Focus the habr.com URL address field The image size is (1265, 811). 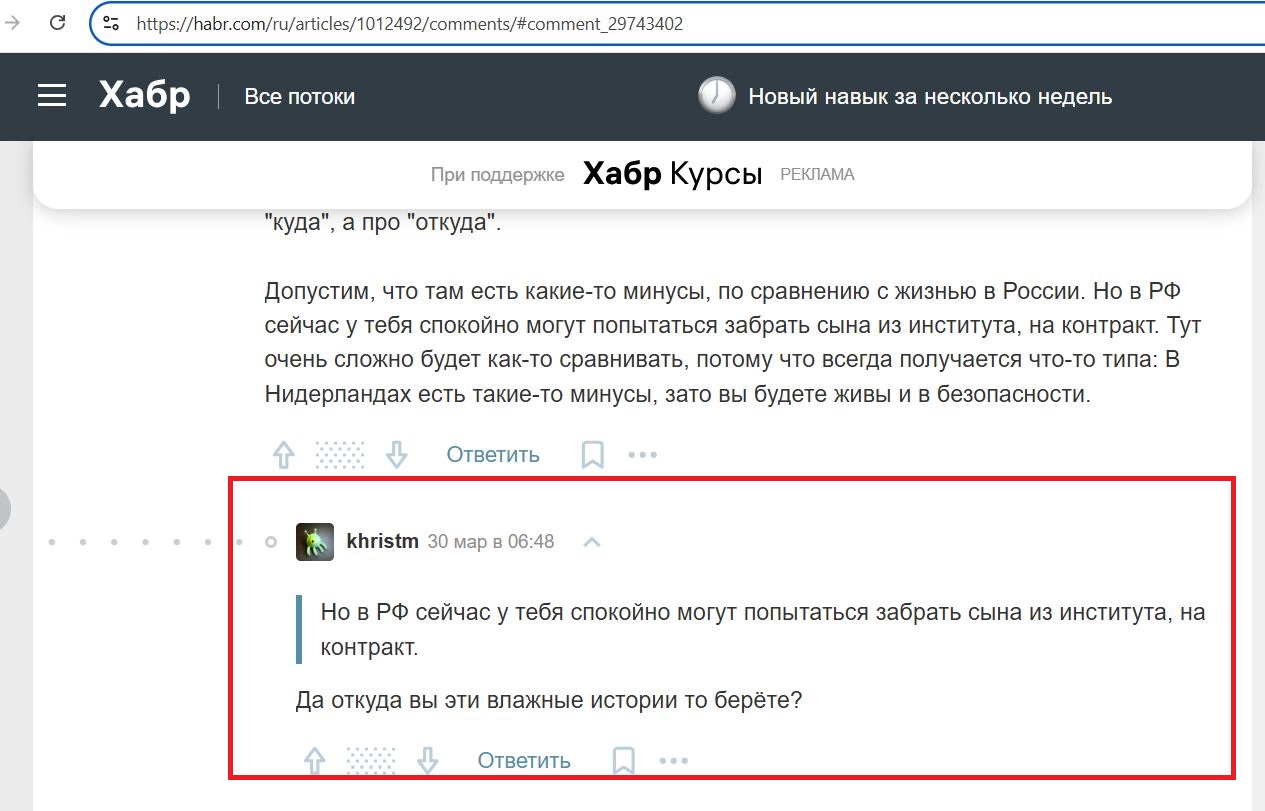click(x=410, y=23)
